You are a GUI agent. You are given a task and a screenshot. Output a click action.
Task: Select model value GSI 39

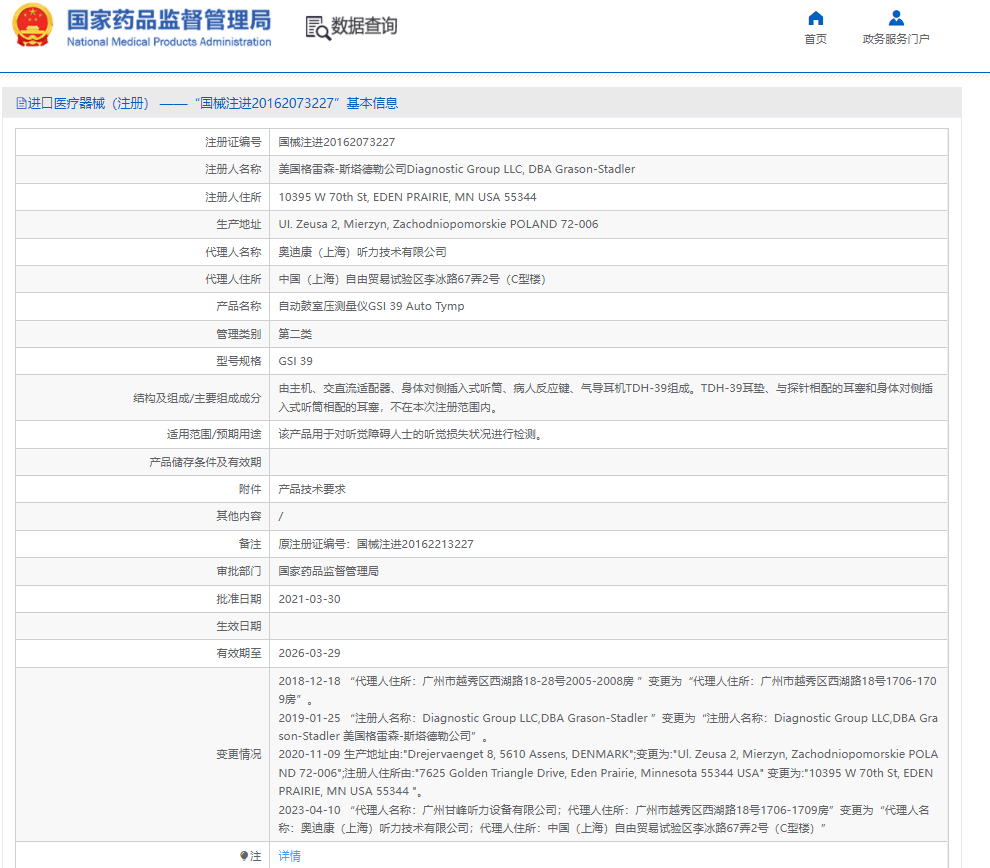(x=295, y=361)
